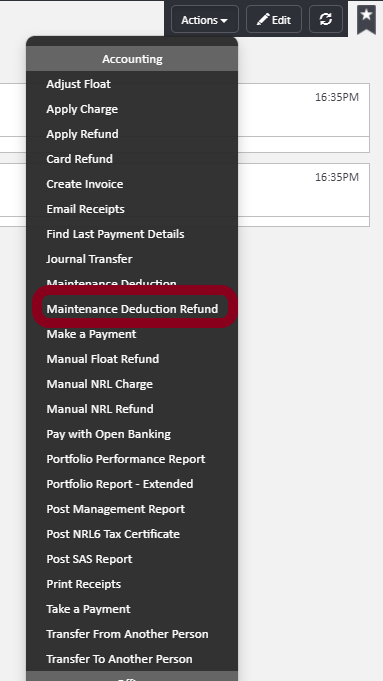This screenshot has height=681, width=383.
Task: Open the Actions dropdown
Action: pyautogui.click(x=205, y=20)
